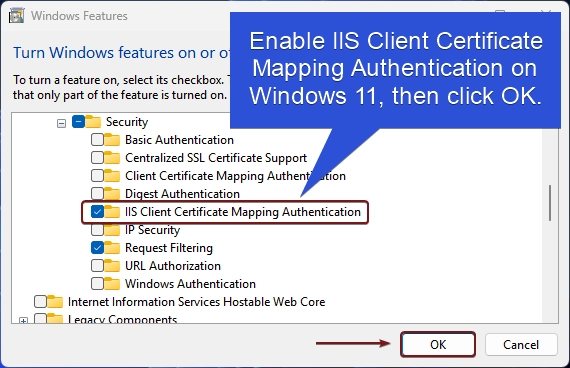Enable the Windows Authentication checkbox
Viewport: 570px width, 368px height.
pyautogui.click(x=97, y=284)
